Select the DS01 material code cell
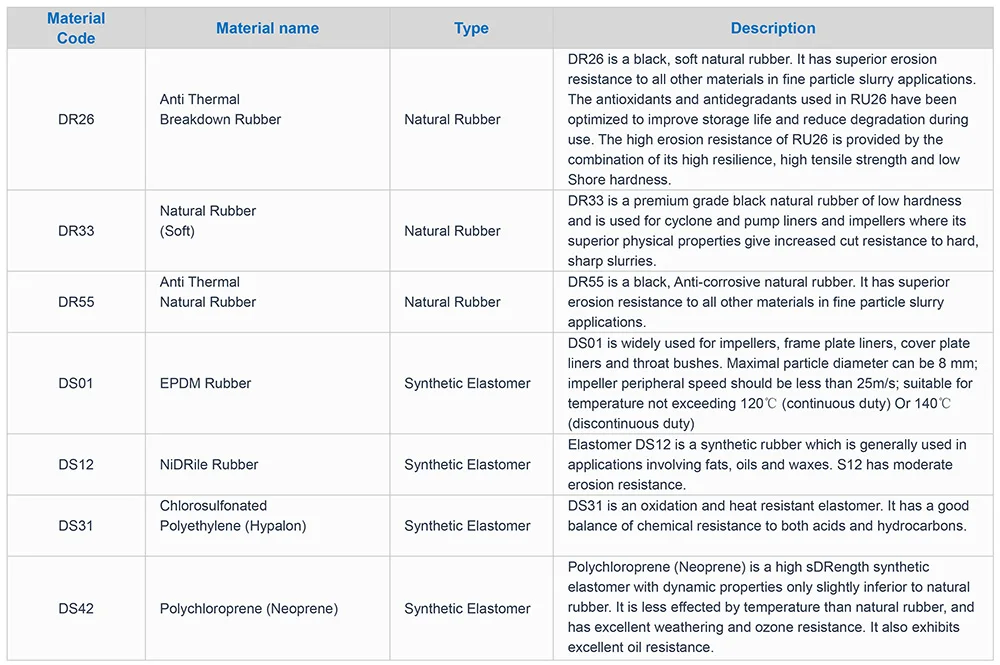1000x665 pixels. pos(76,383)
